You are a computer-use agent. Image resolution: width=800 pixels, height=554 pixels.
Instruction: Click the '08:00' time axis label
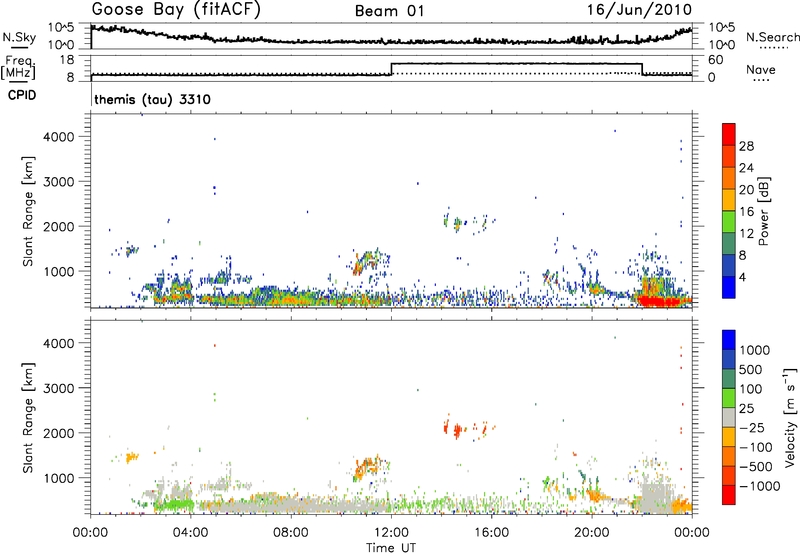tap(291, 533)
